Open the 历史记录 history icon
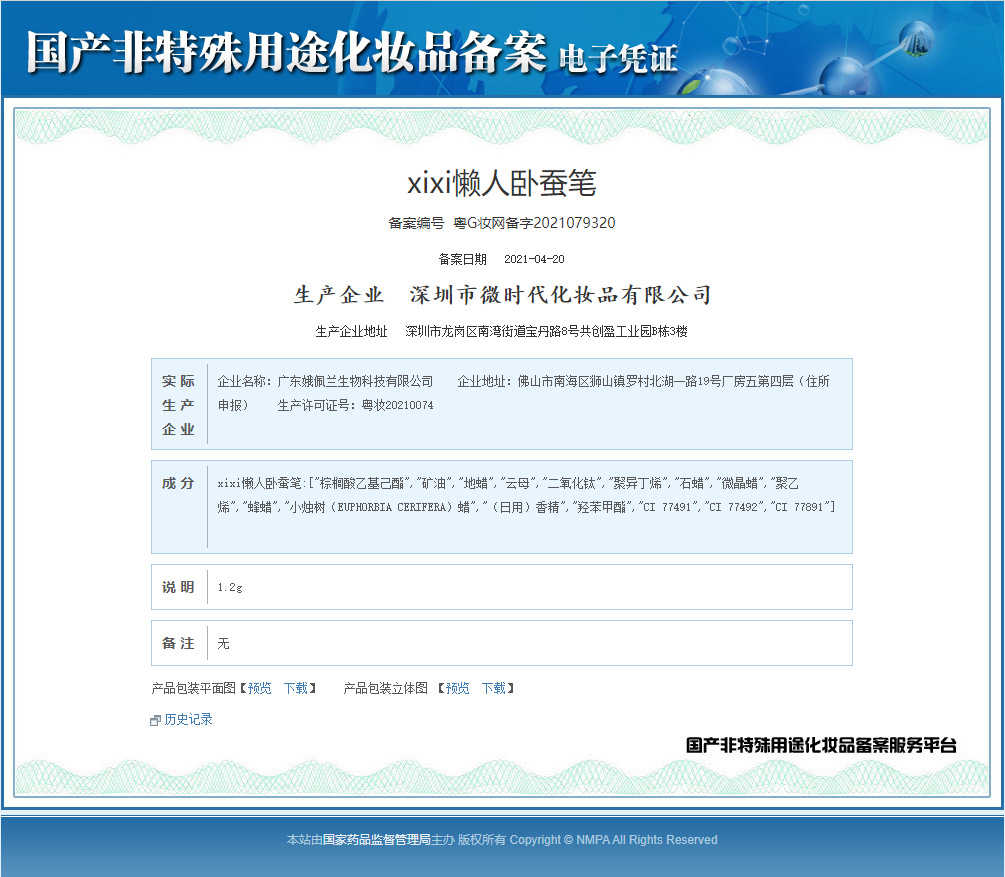Viewport: 1005px width, 877px height. (155, 721)
